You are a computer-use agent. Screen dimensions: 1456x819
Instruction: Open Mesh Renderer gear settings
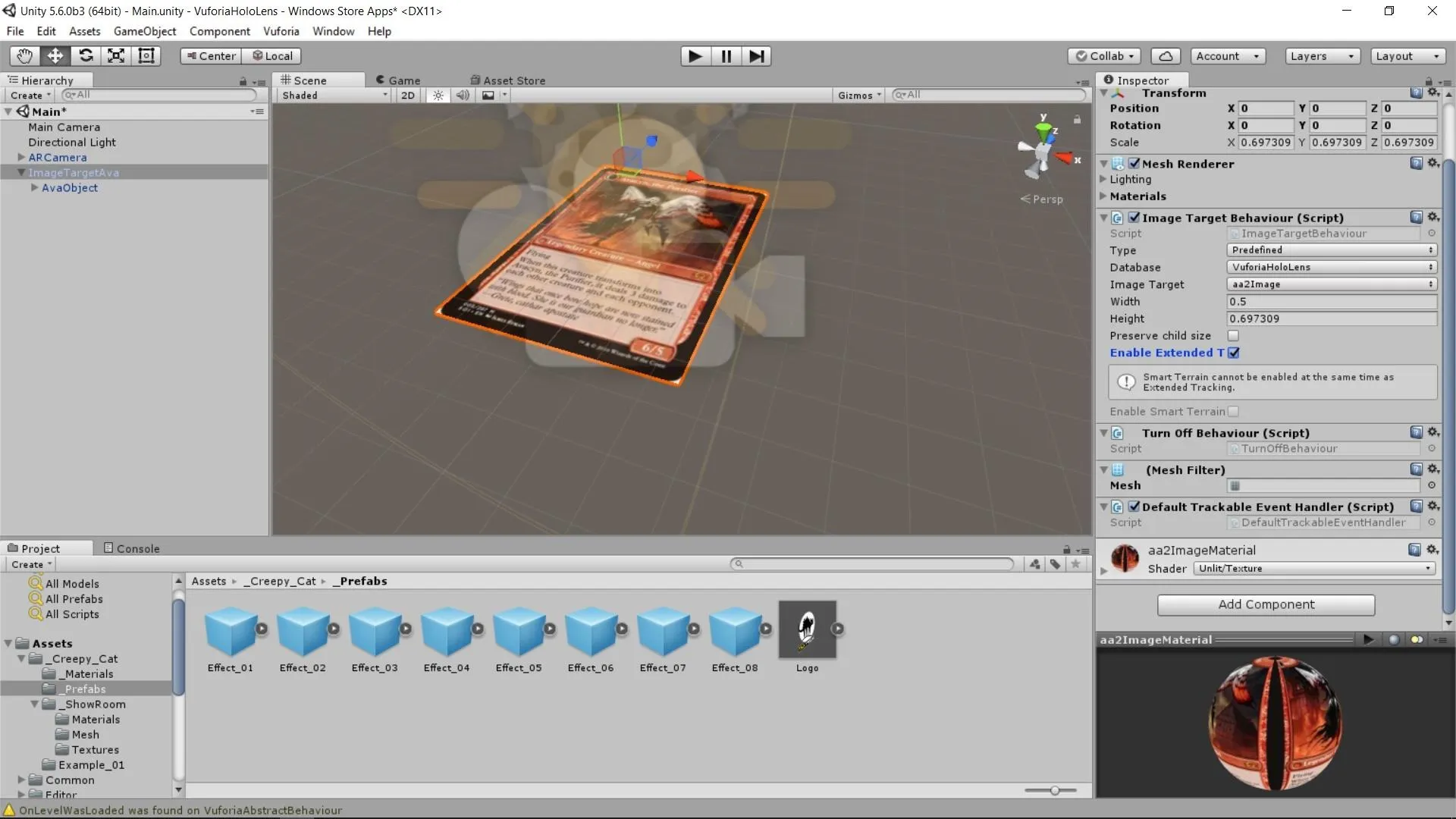click(x=1433, y=163)
